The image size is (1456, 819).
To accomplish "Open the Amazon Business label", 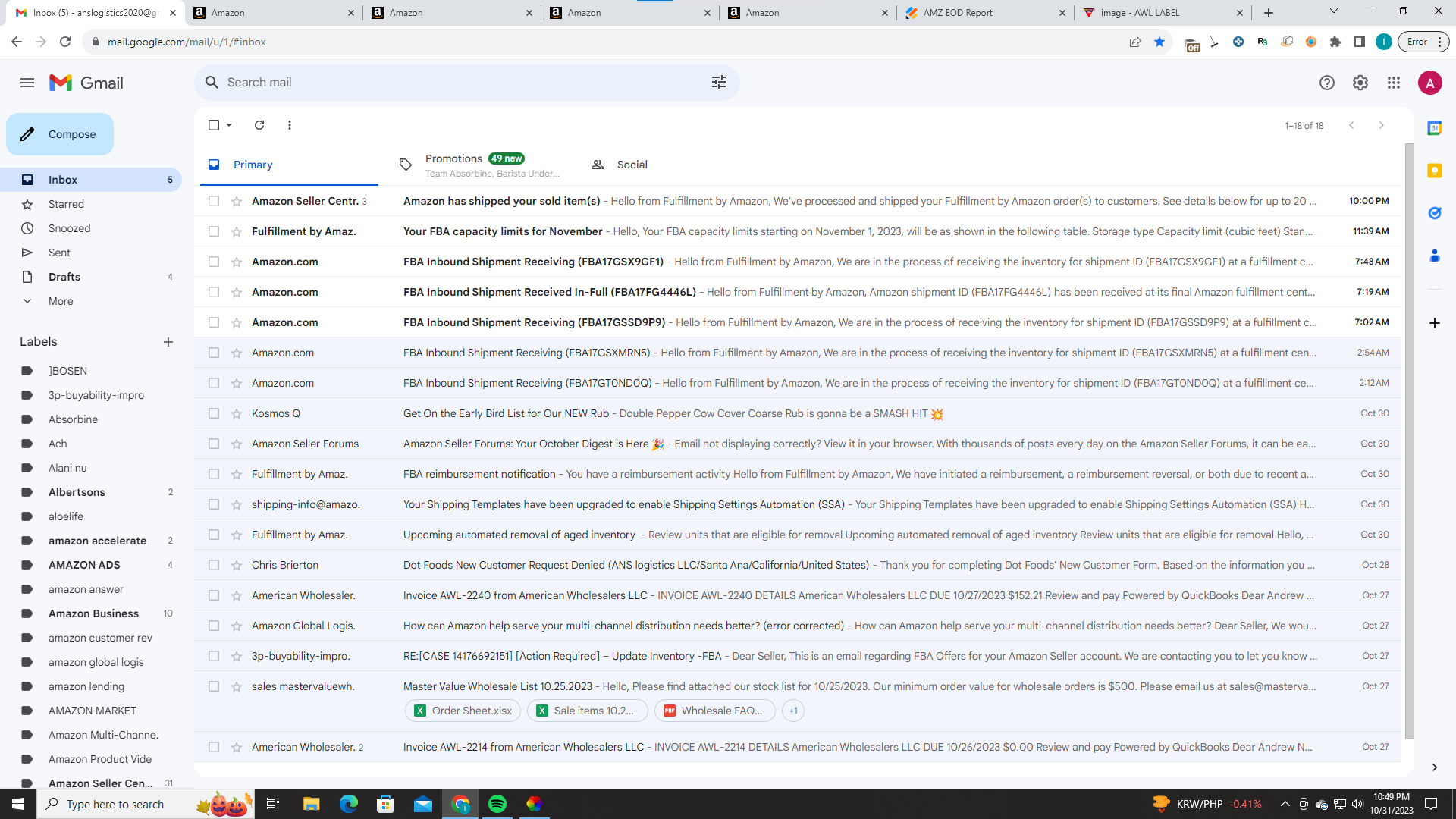I will [91, 613].
